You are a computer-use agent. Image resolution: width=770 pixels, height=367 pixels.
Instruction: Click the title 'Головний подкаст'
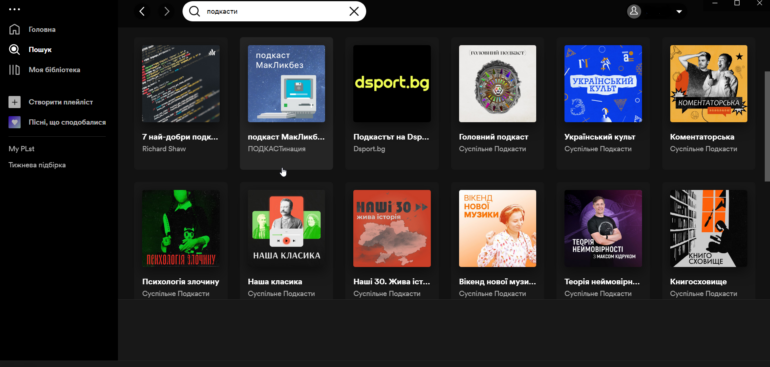click(494, 137)
